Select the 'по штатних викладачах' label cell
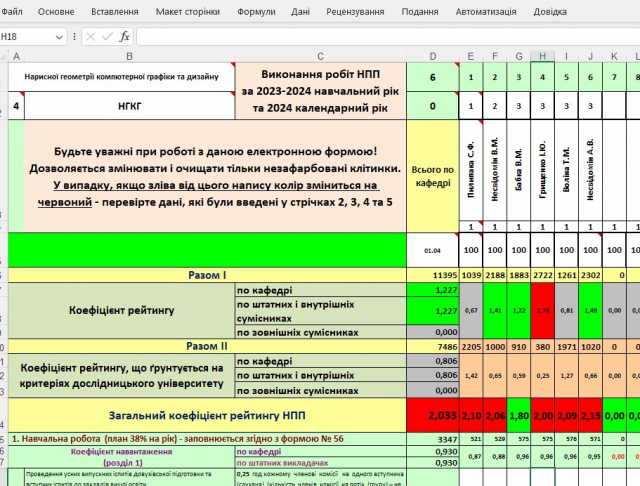The width and height of the screenshot is (640, 486). click(x=321, y=463)
